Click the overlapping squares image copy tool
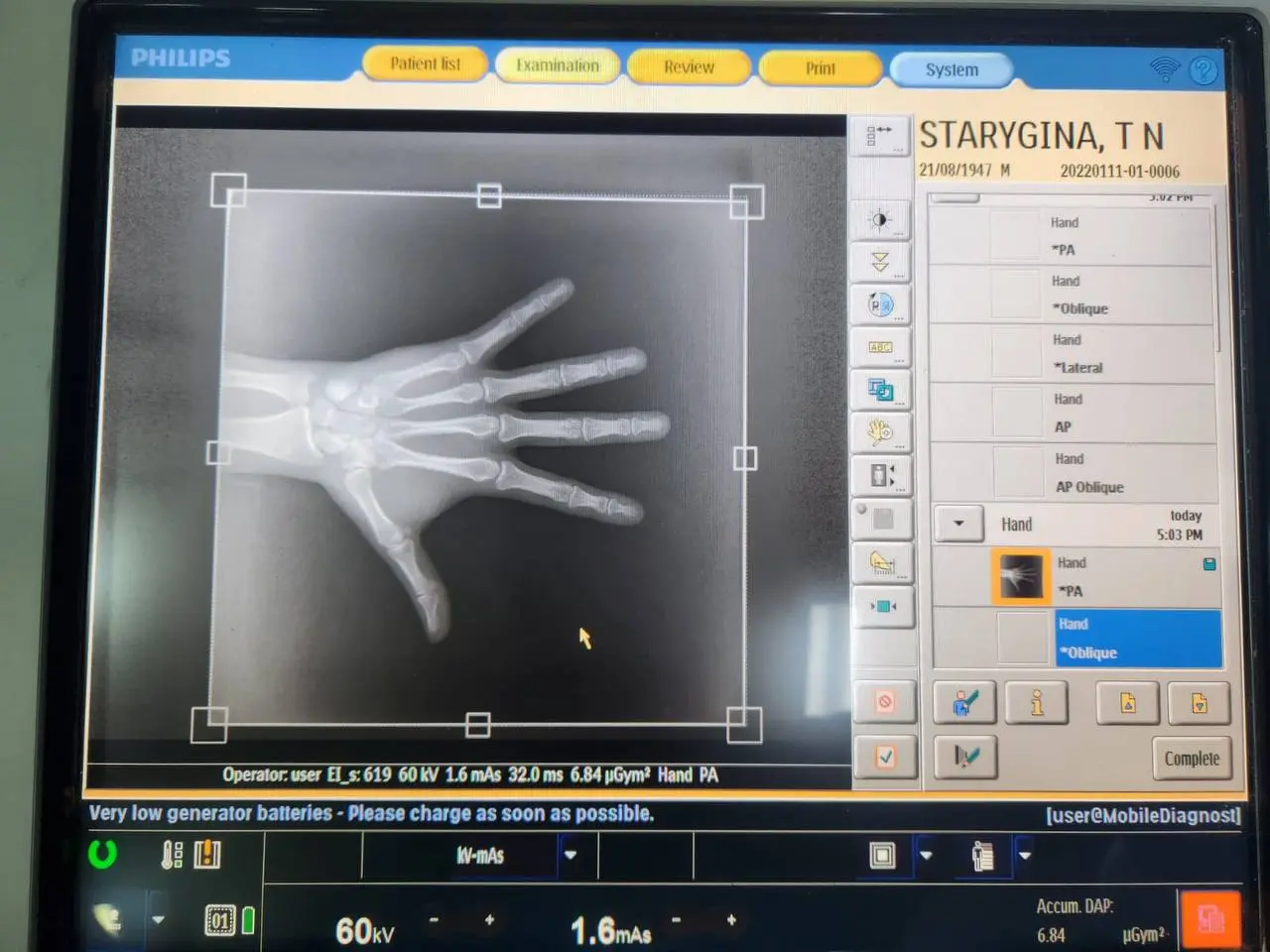 pyautogui.click(x=881, y=391)
